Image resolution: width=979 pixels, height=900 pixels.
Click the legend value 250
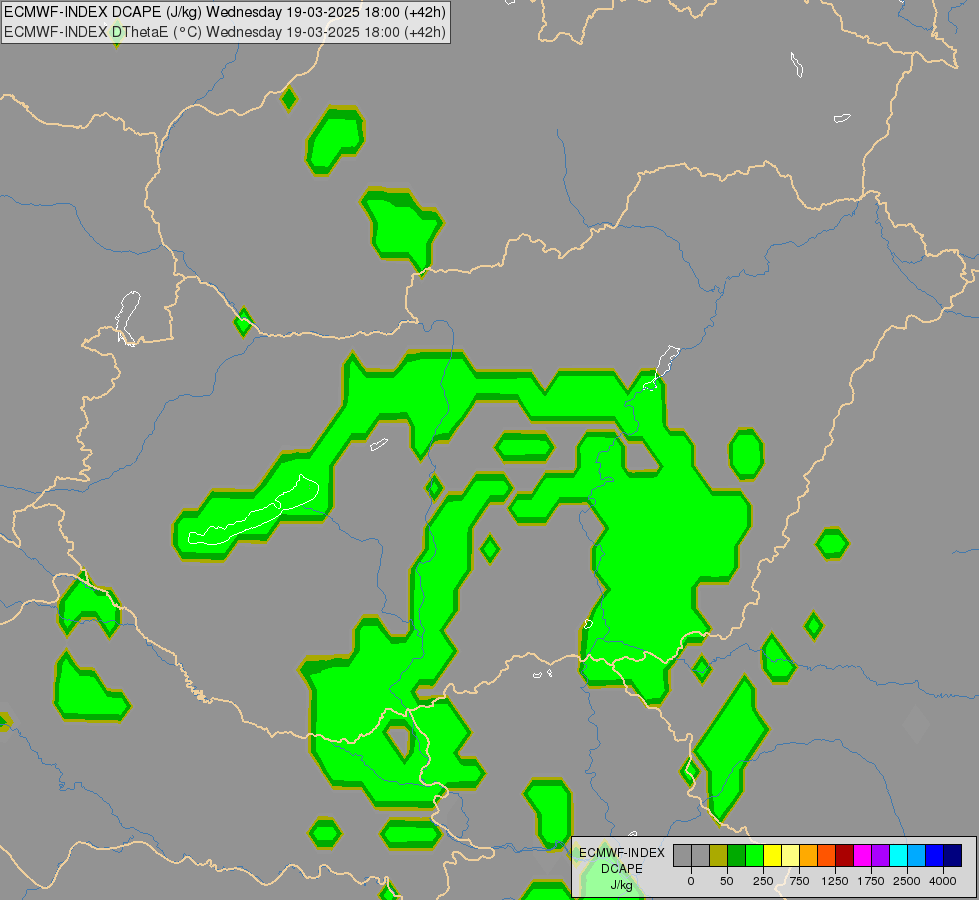coord(763,881)
